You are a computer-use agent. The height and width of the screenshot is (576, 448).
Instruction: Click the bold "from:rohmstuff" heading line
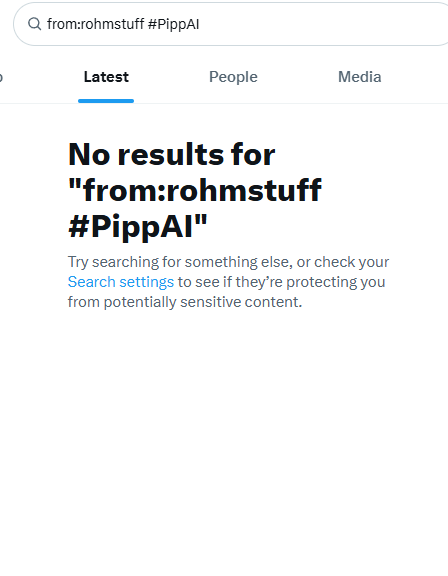click(x=195, y=190)
